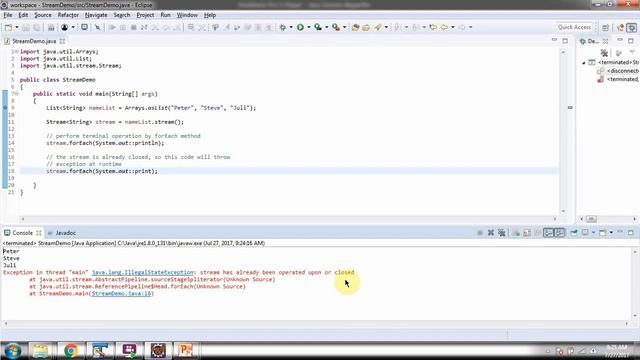
Task: Click Remove Launch icon in Console toolbar
Action: tap(491, 233)
